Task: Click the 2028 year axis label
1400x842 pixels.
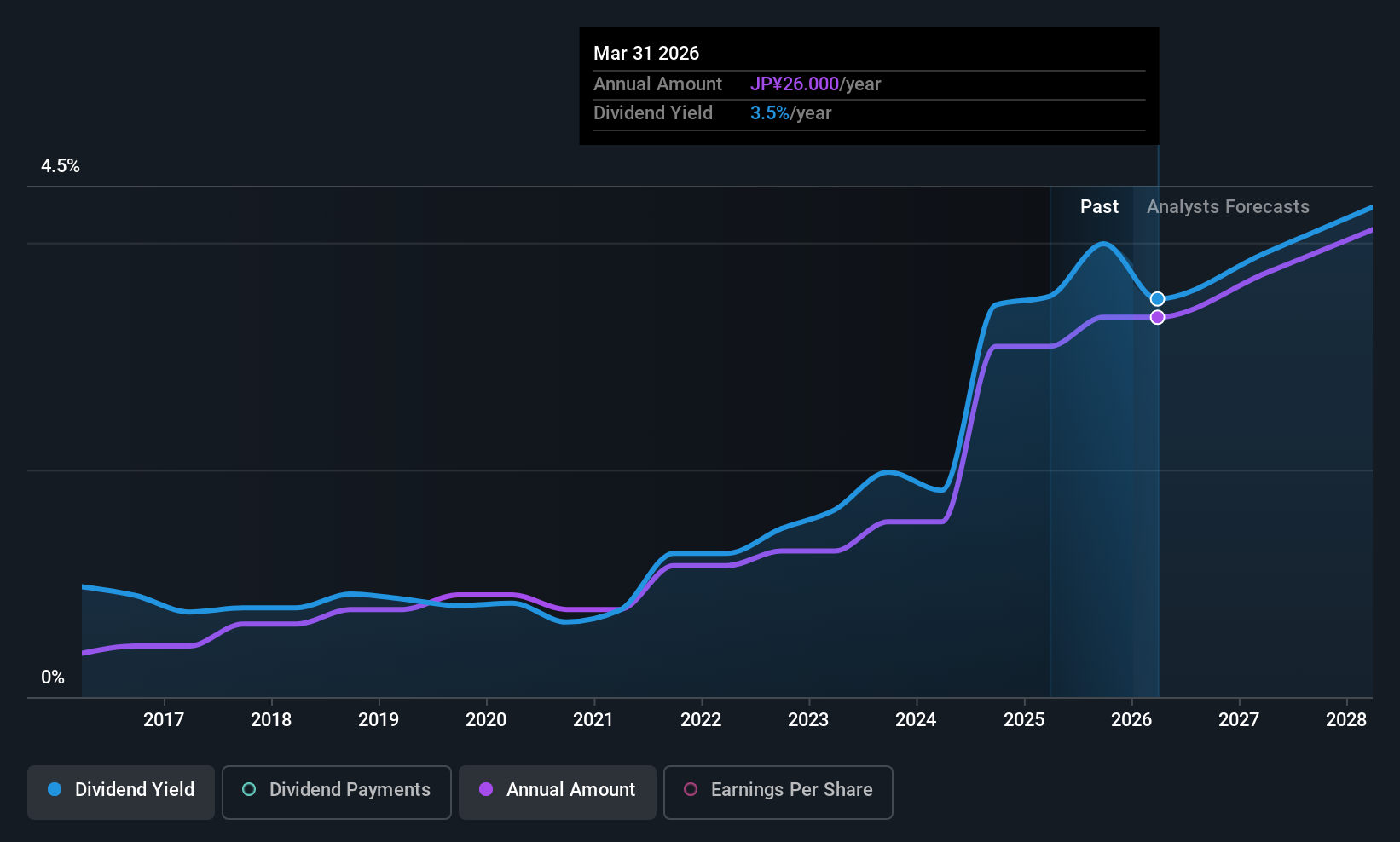Action: point(1346,720)
